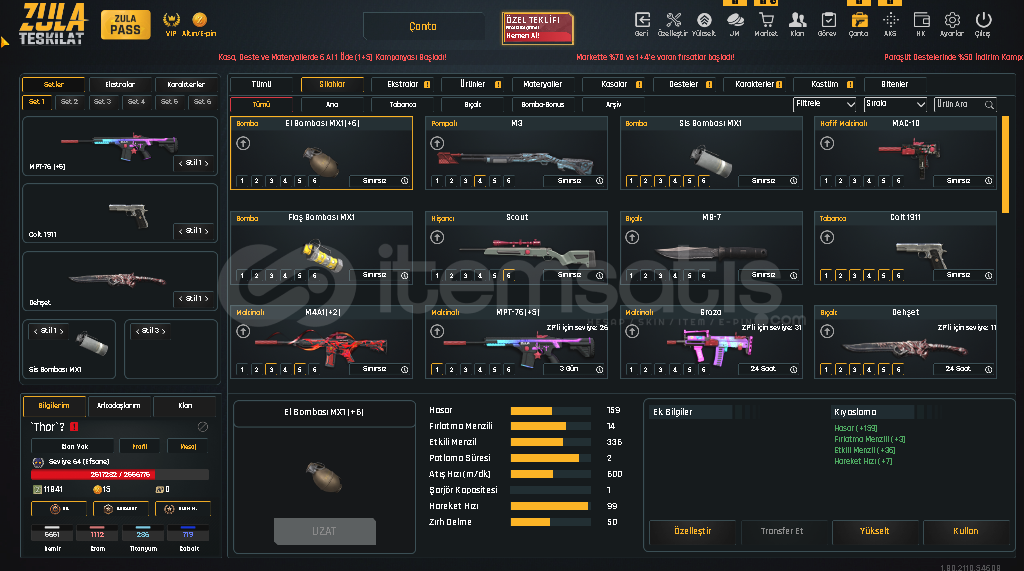
Task: Open Ayarlar gear icon
Action: point(952,20)
